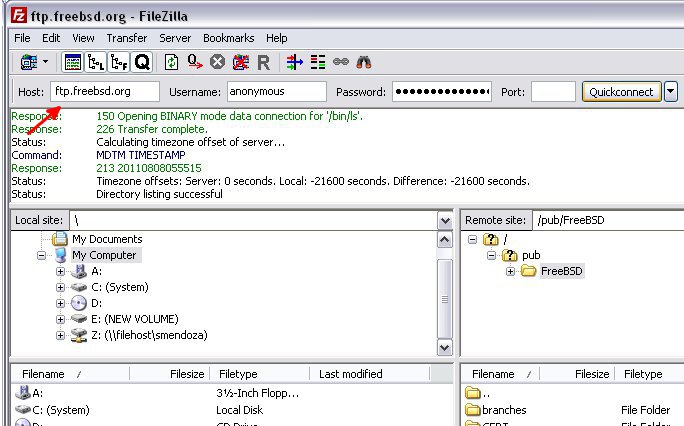This screenshot has width=684, height=426.
Task: Toggle remote directory tree view
Action: 119,62
